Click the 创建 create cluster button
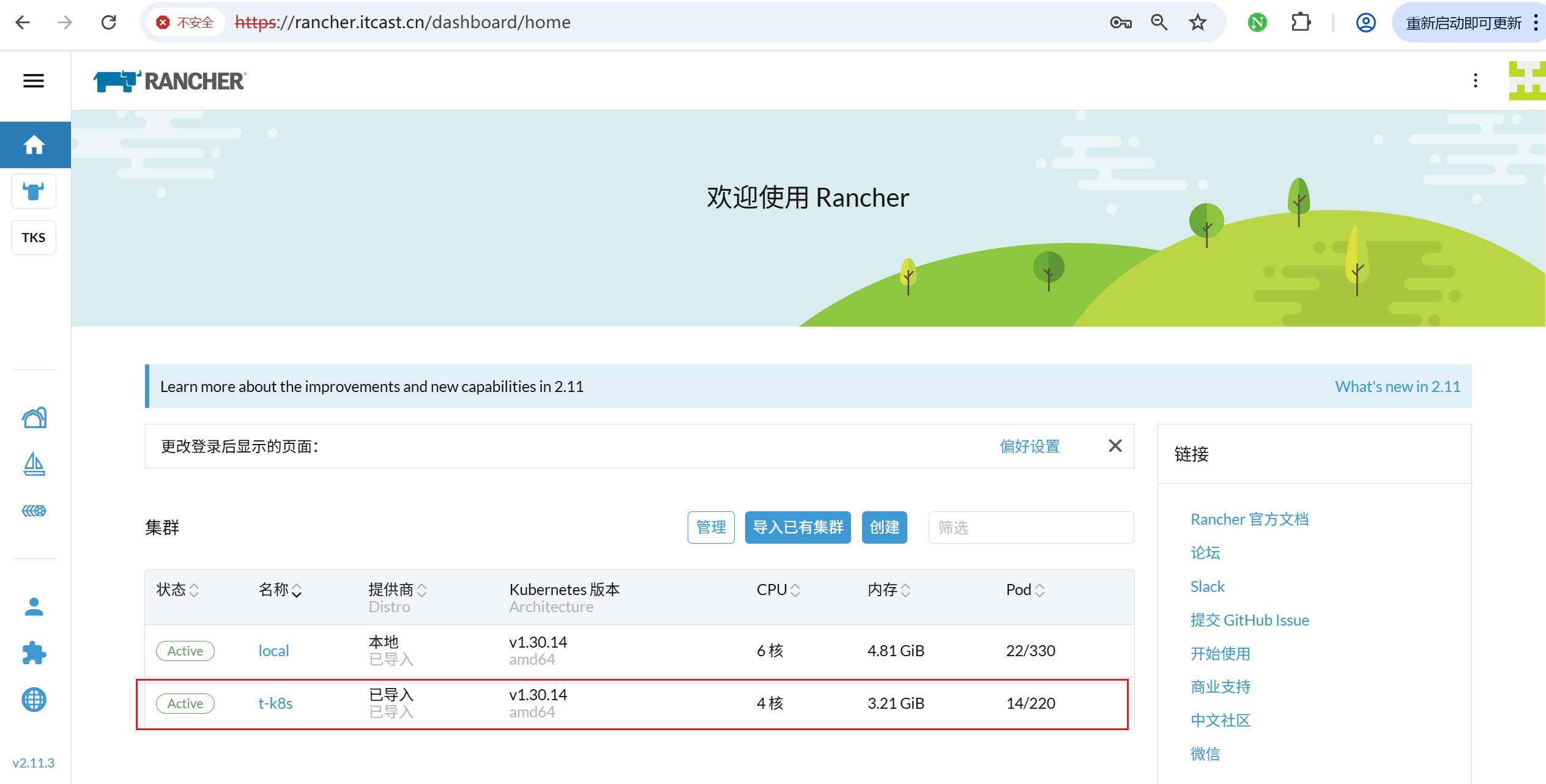Image resolution: width=1546 pixels, height=784 pixels. point(885,527)
